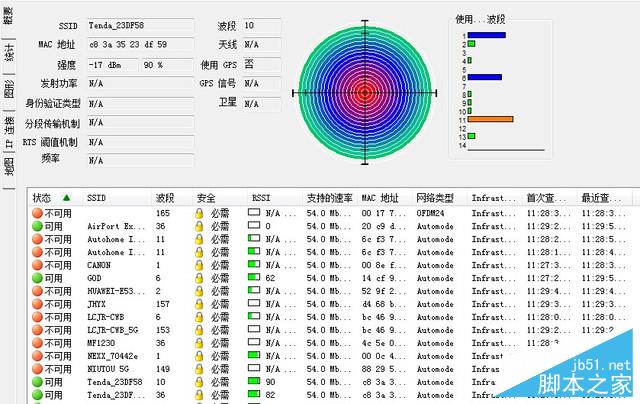Sort by 网络类型 column header
Viewport: 640px width, 404px height.
(x=435, y=198)
